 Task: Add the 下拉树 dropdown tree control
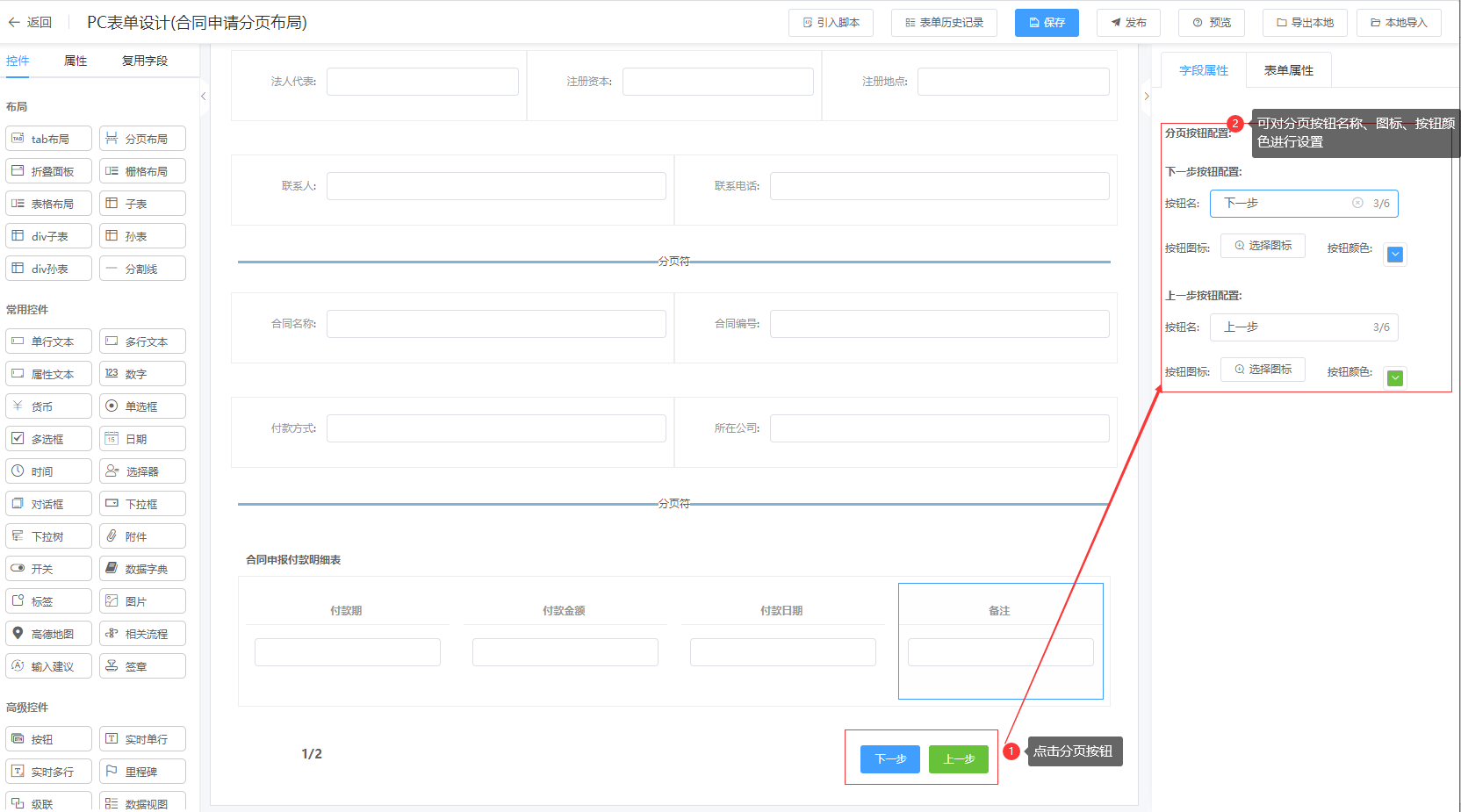click(x=48, y=536)
